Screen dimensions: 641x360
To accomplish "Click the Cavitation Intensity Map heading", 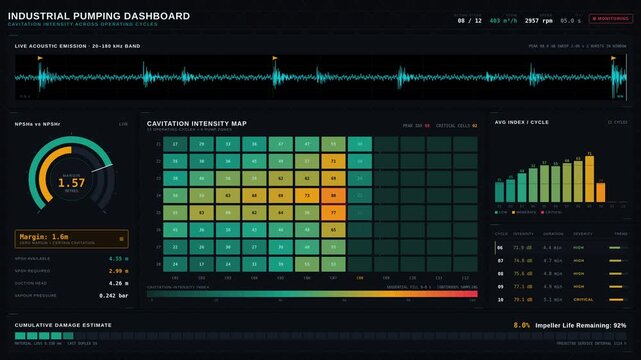I will [197, 123].
